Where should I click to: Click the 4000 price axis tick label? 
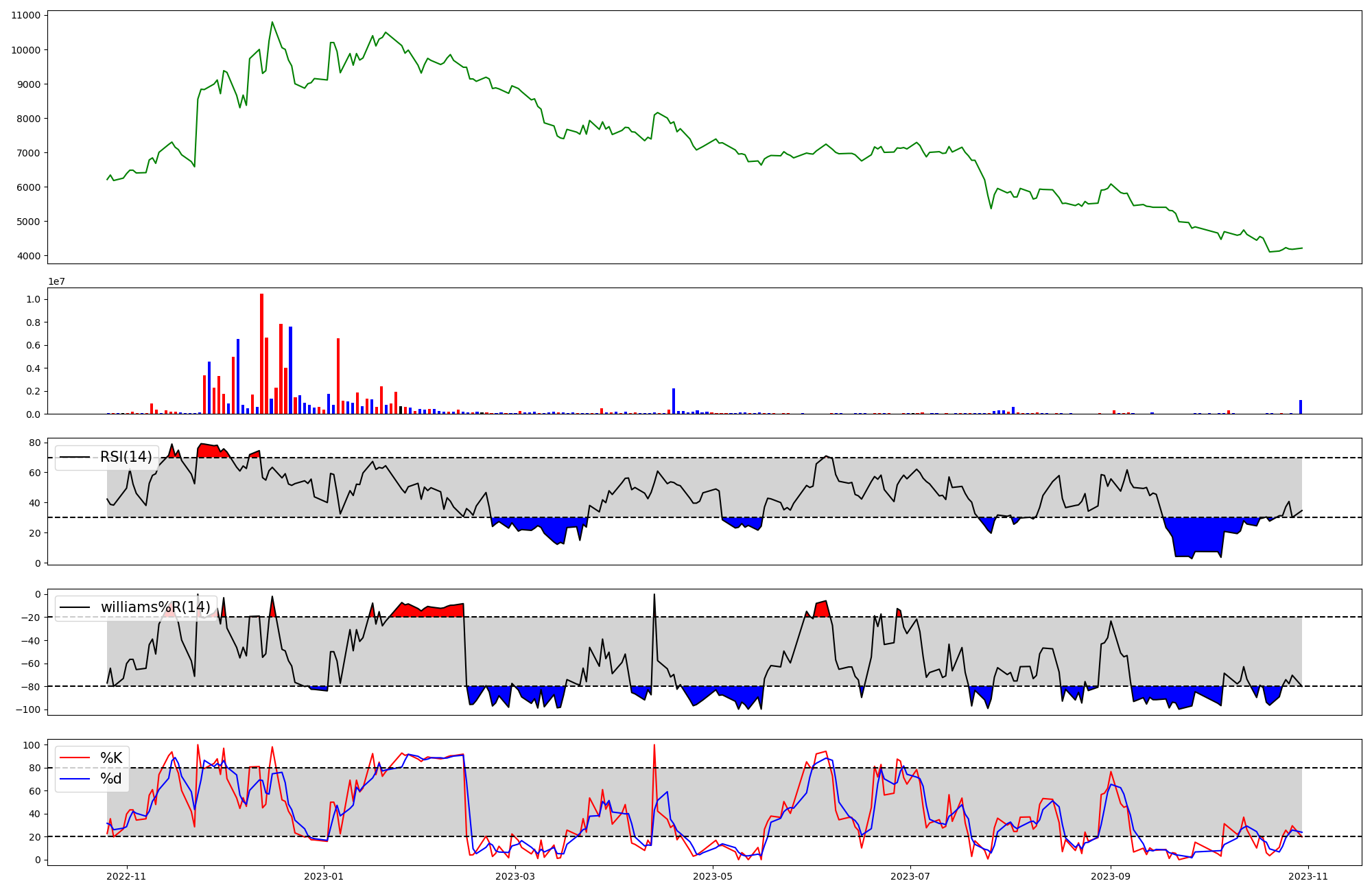[28, 256]
